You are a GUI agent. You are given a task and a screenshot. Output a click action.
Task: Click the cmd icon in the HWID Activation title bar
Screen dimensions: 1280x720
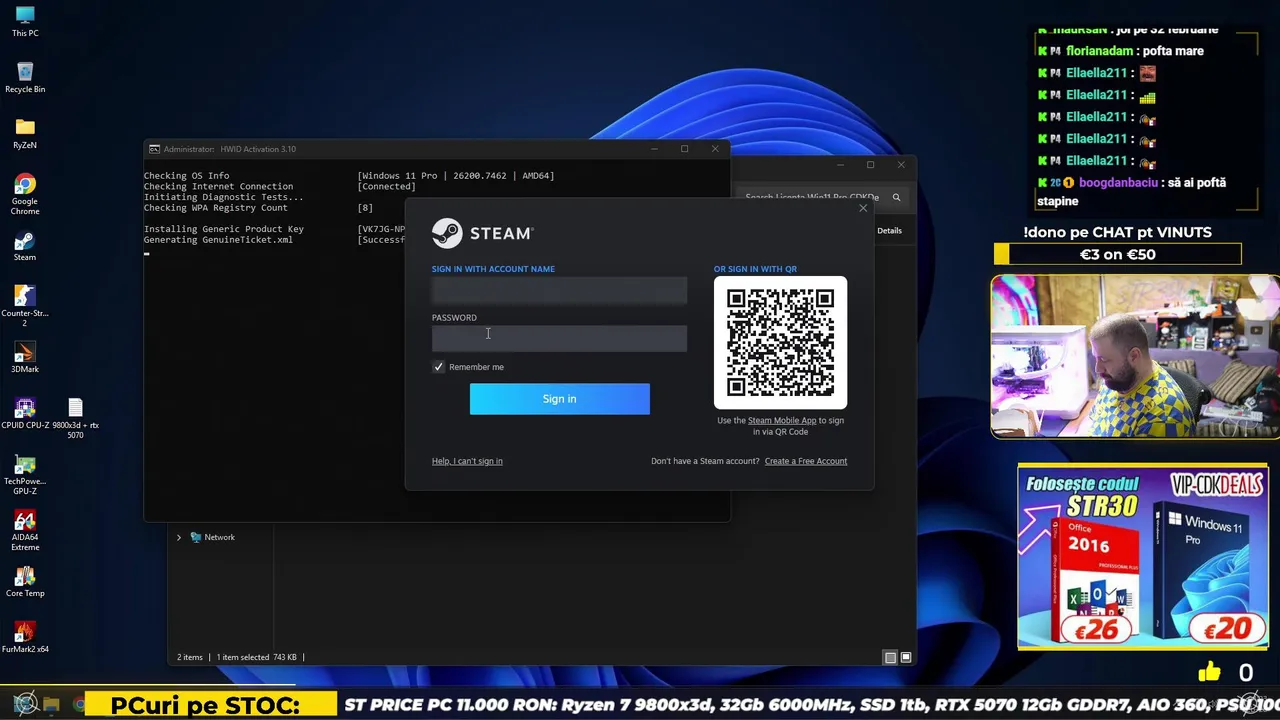click(x=154, y=149)
